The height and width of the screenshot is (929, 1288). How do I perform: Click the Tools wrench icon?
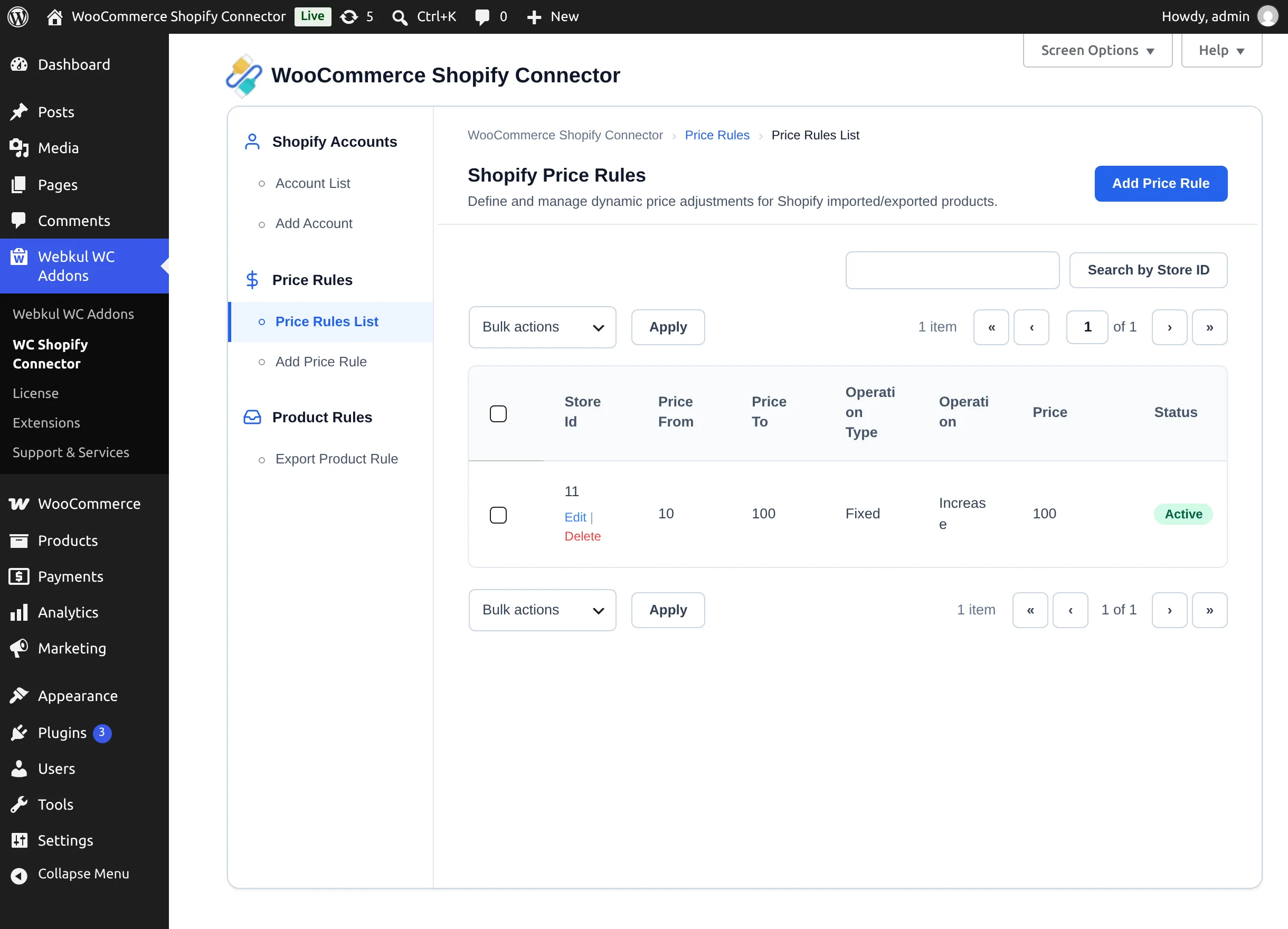click(x=20, y=804)
